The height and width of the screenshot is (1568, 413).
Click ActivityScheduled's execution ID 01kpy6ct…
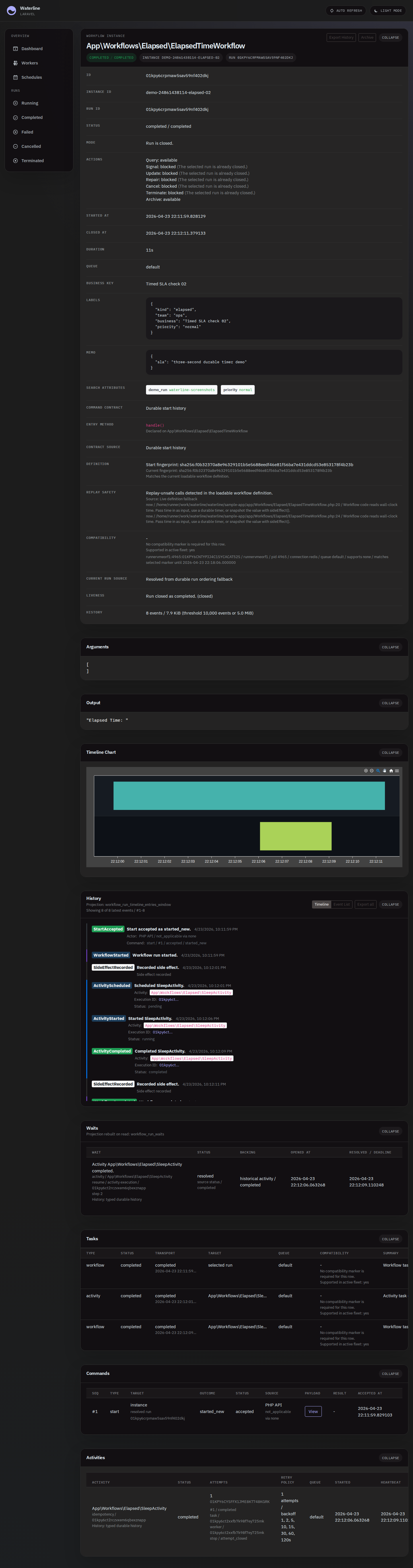point(169,1000)
